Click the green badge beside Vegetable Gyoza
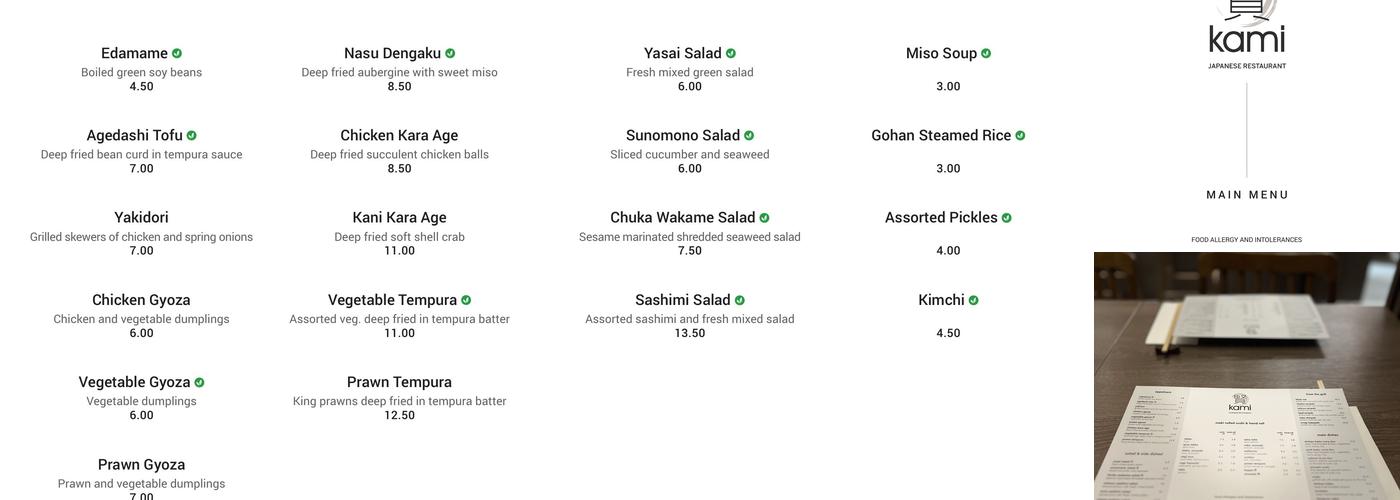Screen dimensions: 1400x500 [x=200, y=383]
